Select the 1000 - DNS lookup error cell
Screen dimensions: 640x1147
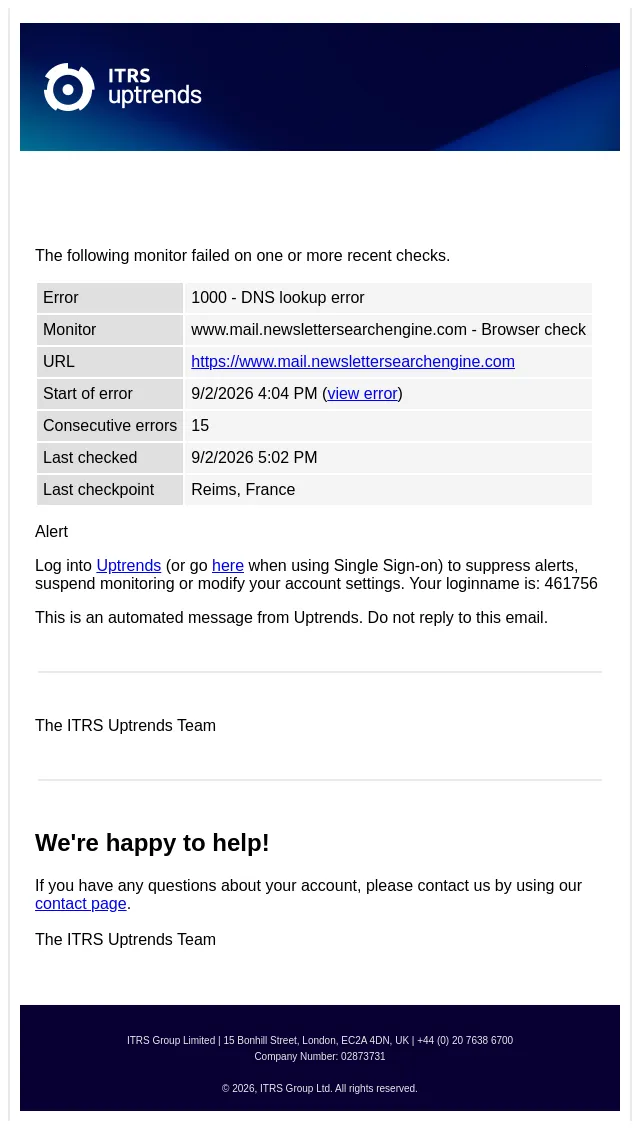pos(388,298)
